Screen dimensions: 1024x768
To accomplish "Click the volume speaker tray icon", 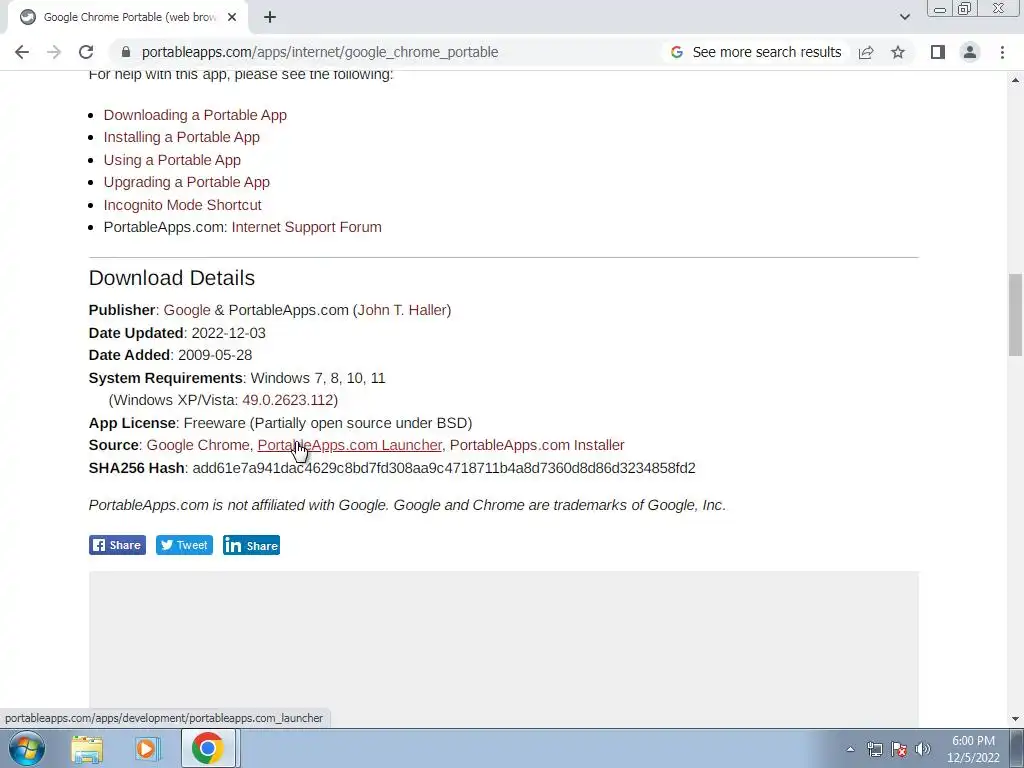I will (923, 749).
